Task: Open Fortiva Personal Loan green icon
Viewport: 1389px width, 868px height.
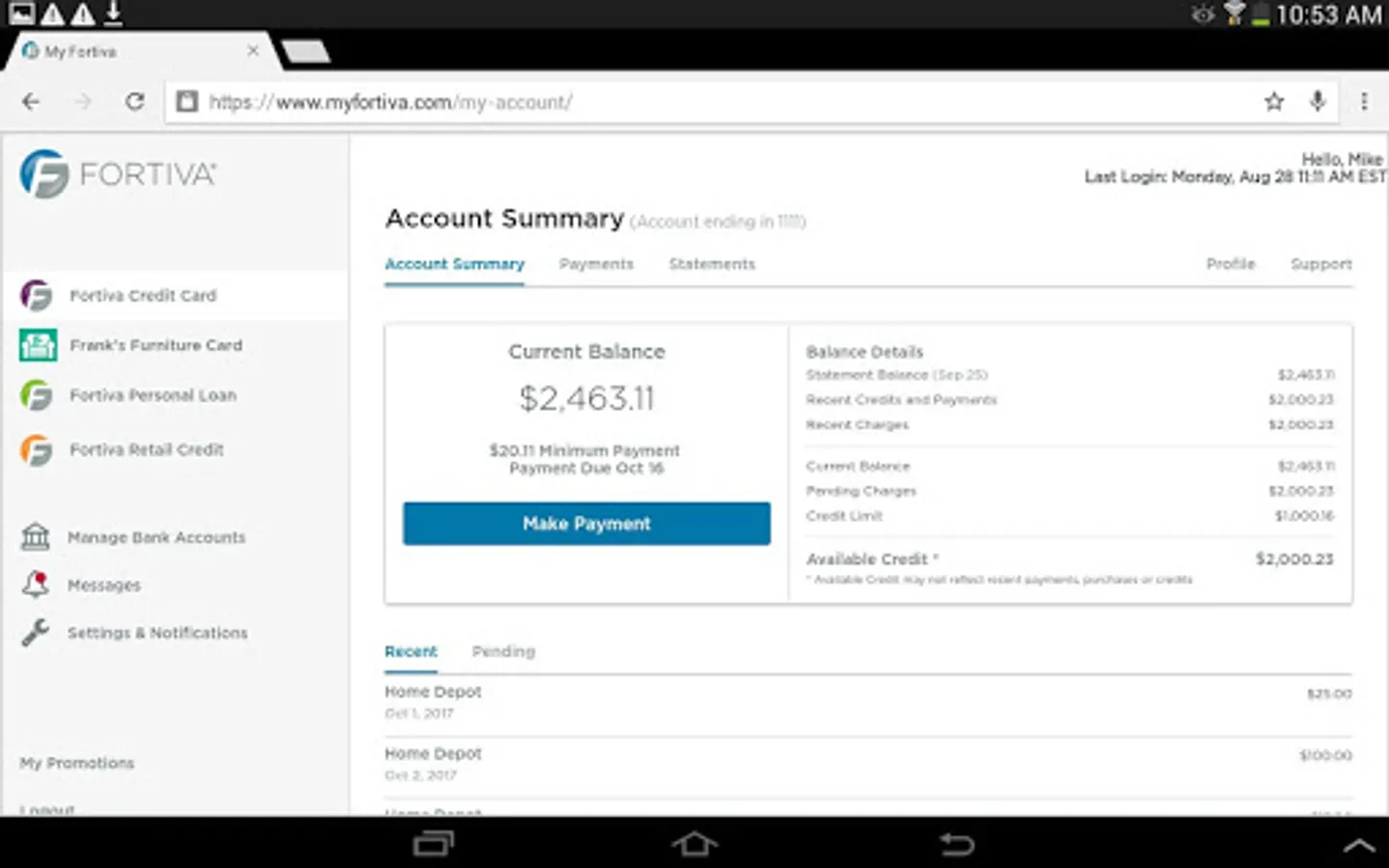Action: click(37, 395)
